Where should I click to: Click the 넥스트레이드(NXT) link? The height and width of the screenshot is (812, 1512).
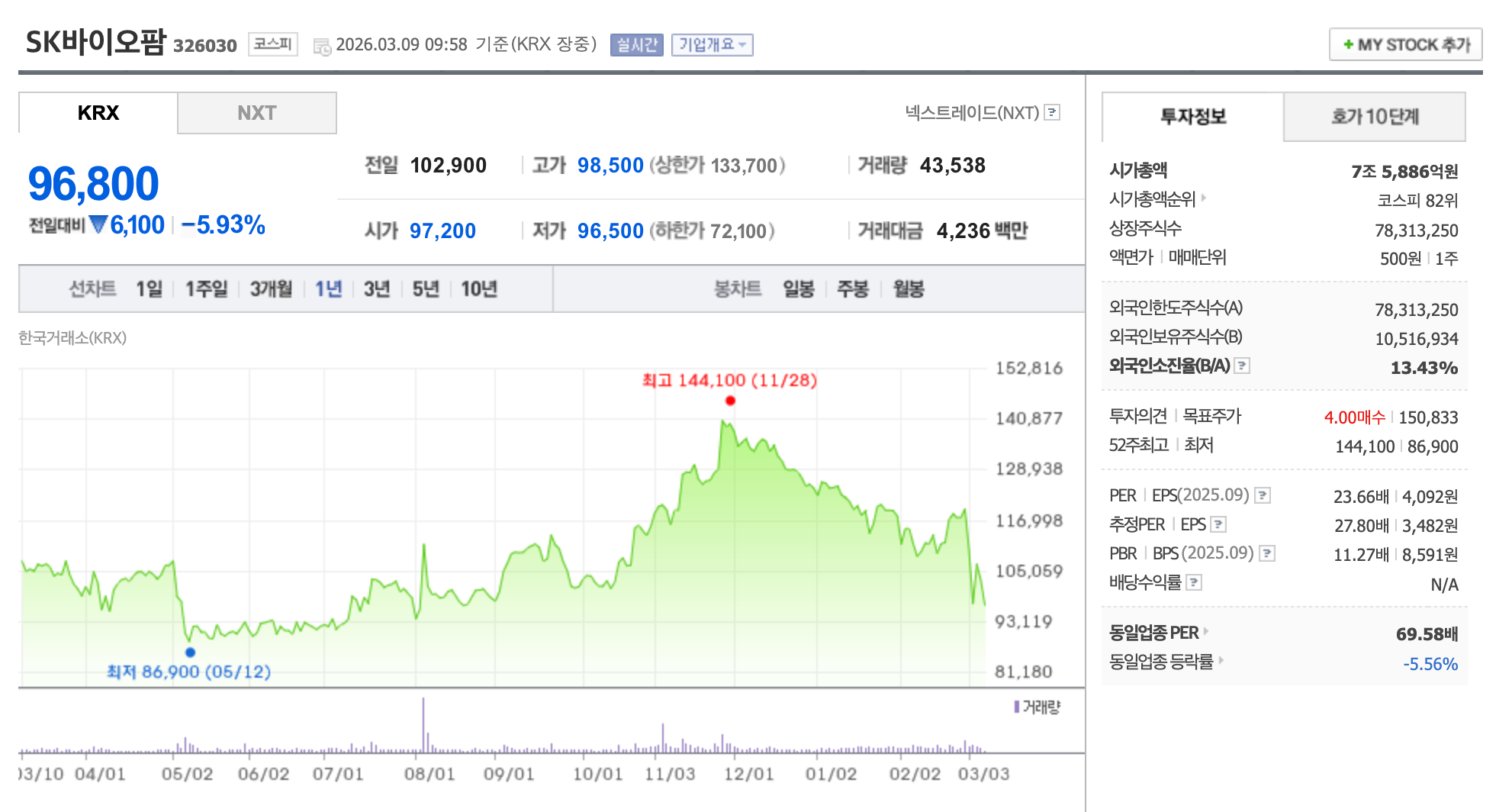[972, 113]
